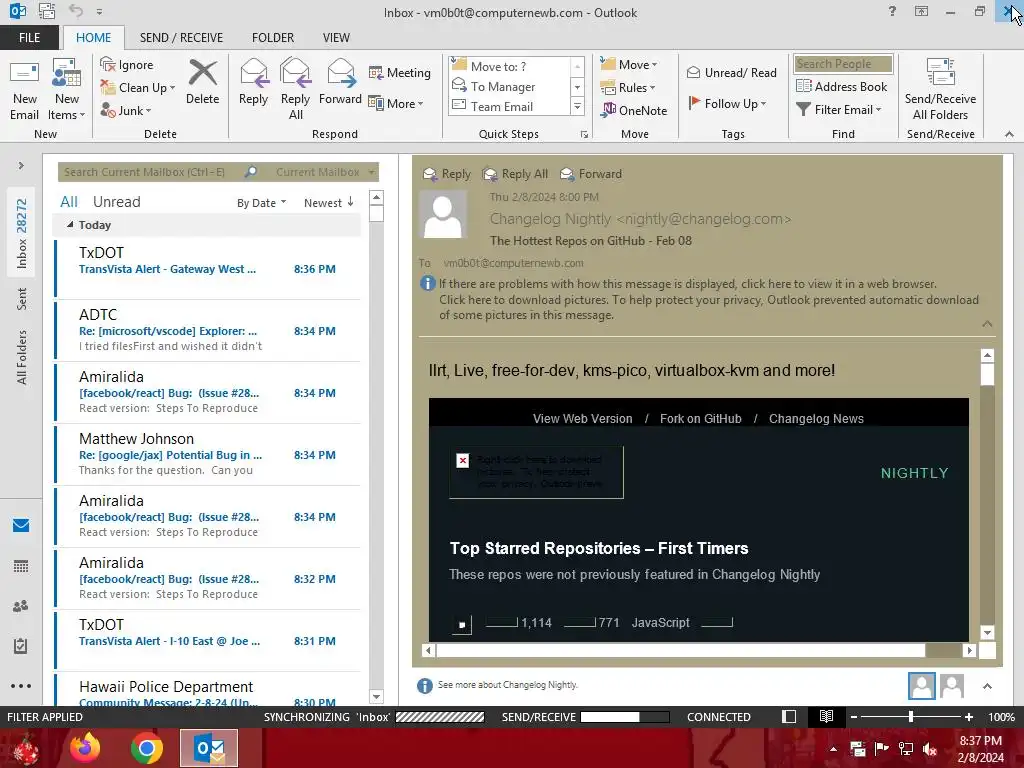Show All messages filter
Viewport: 1024px width, 768px height.
coord(69,202)
